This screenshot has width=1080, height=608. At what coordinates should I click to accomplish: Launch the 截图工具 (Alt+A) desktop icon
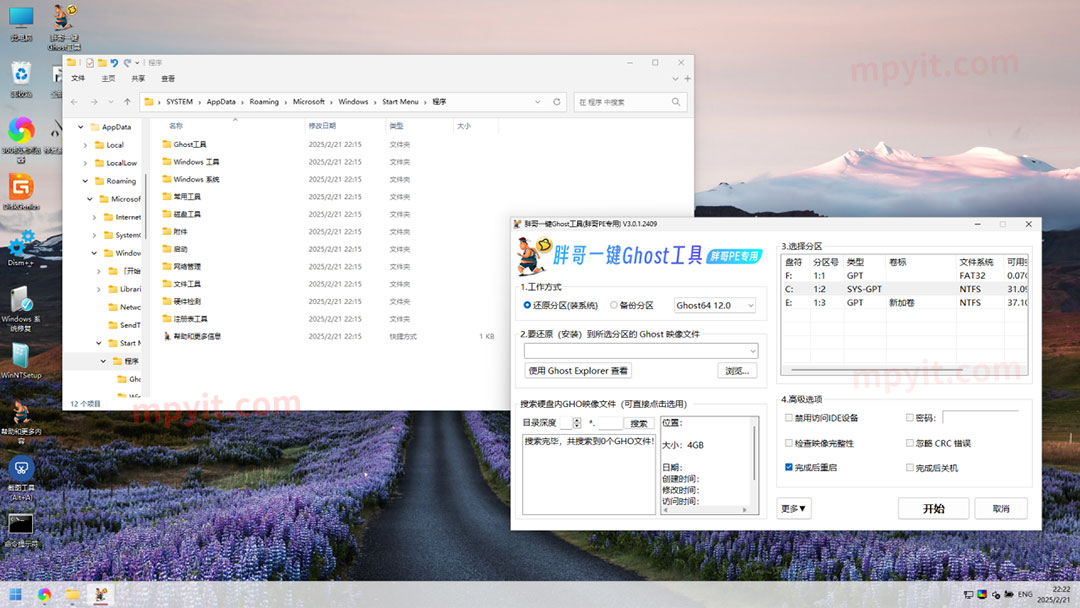coord(21,478)
